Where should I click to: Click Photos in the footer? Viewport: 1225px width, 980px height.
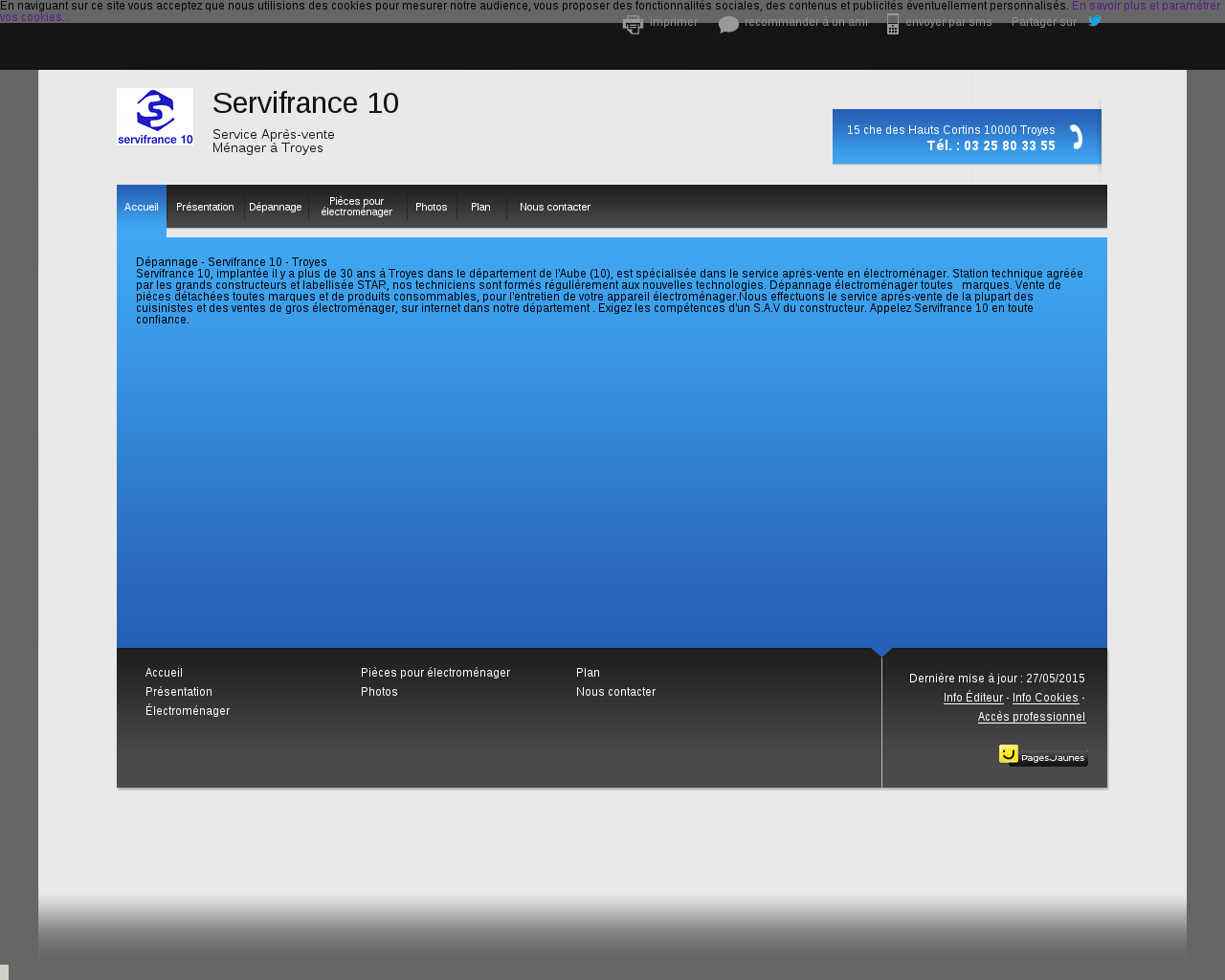point(379,692)
